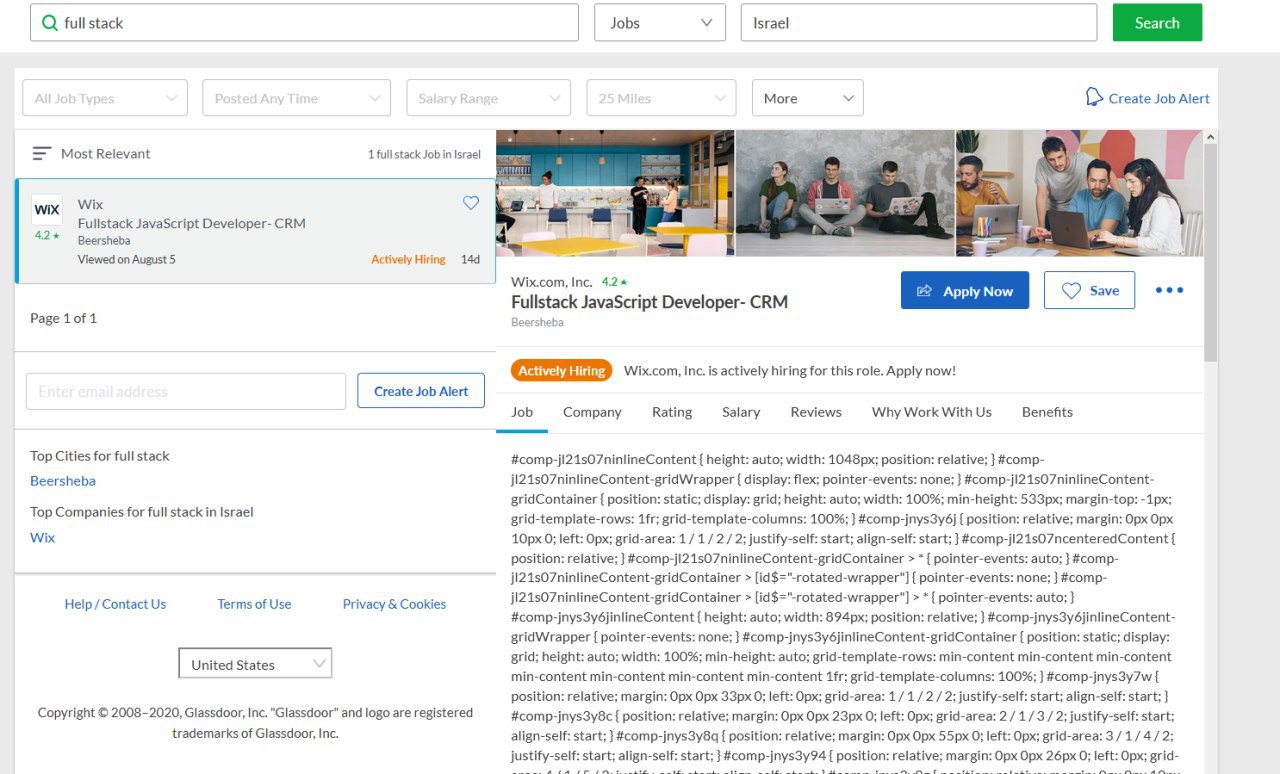Open the Beersheba top city link
The height and width of the screenshot is (774, 1280).
pyautogui.click(x=63, y=481)
